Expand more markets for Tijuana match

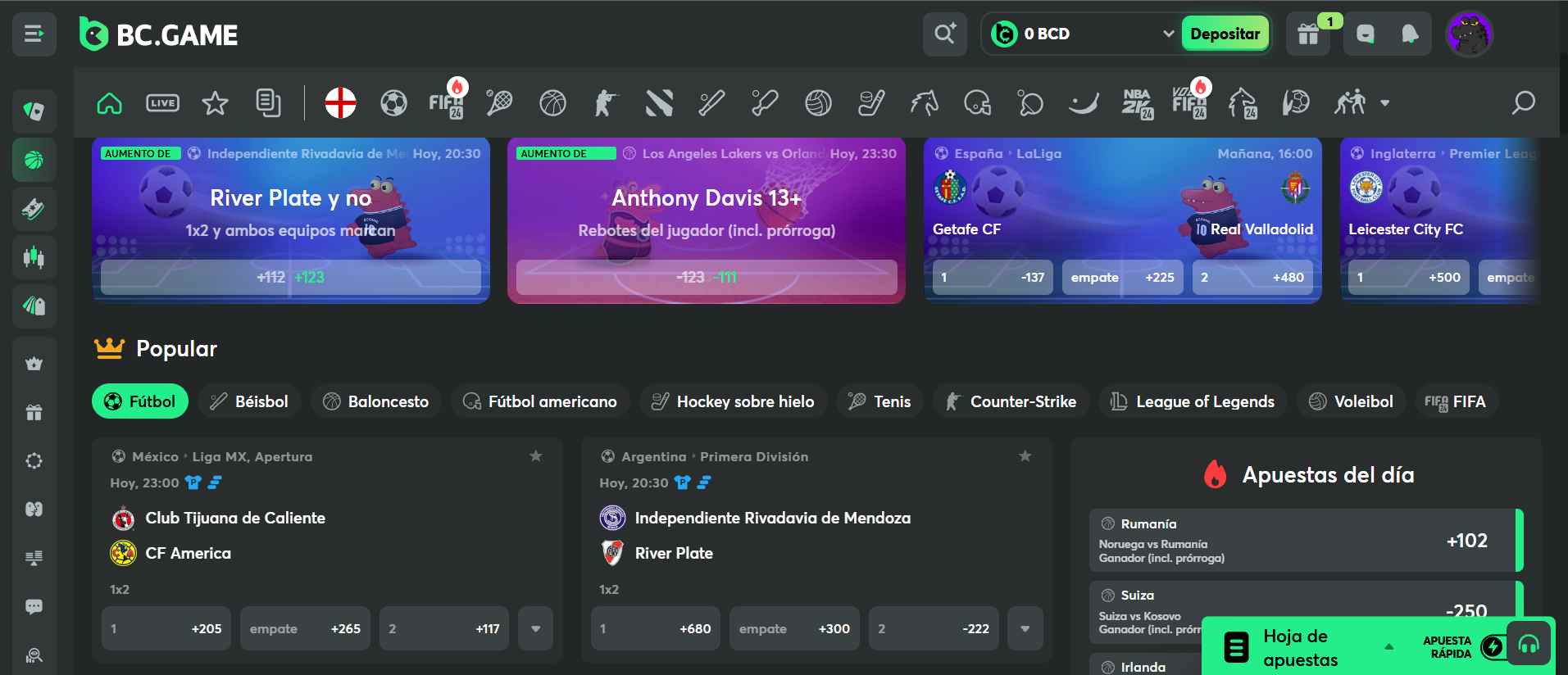(535, 628)
